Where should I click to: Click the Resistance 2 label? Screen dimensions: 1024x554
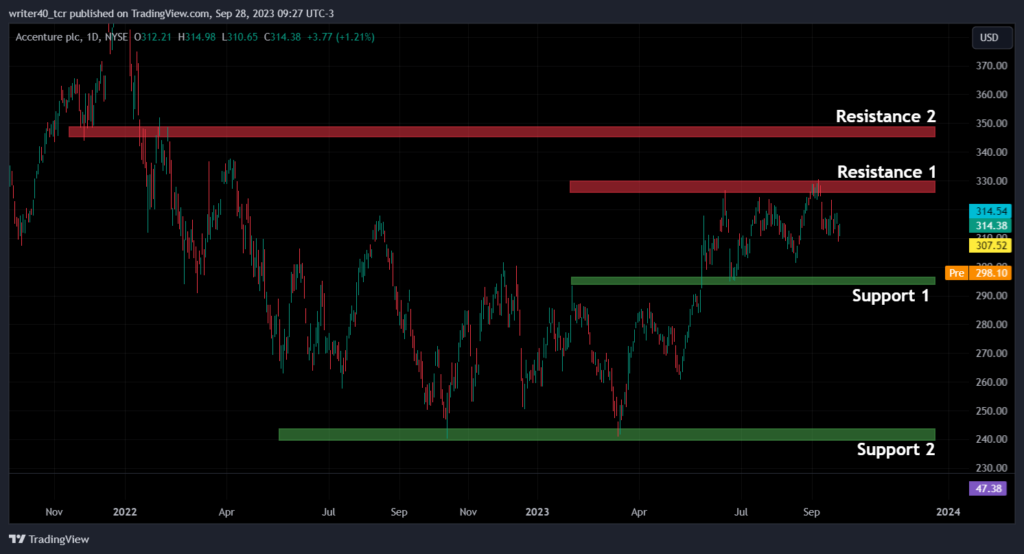[x=886, y=116]
